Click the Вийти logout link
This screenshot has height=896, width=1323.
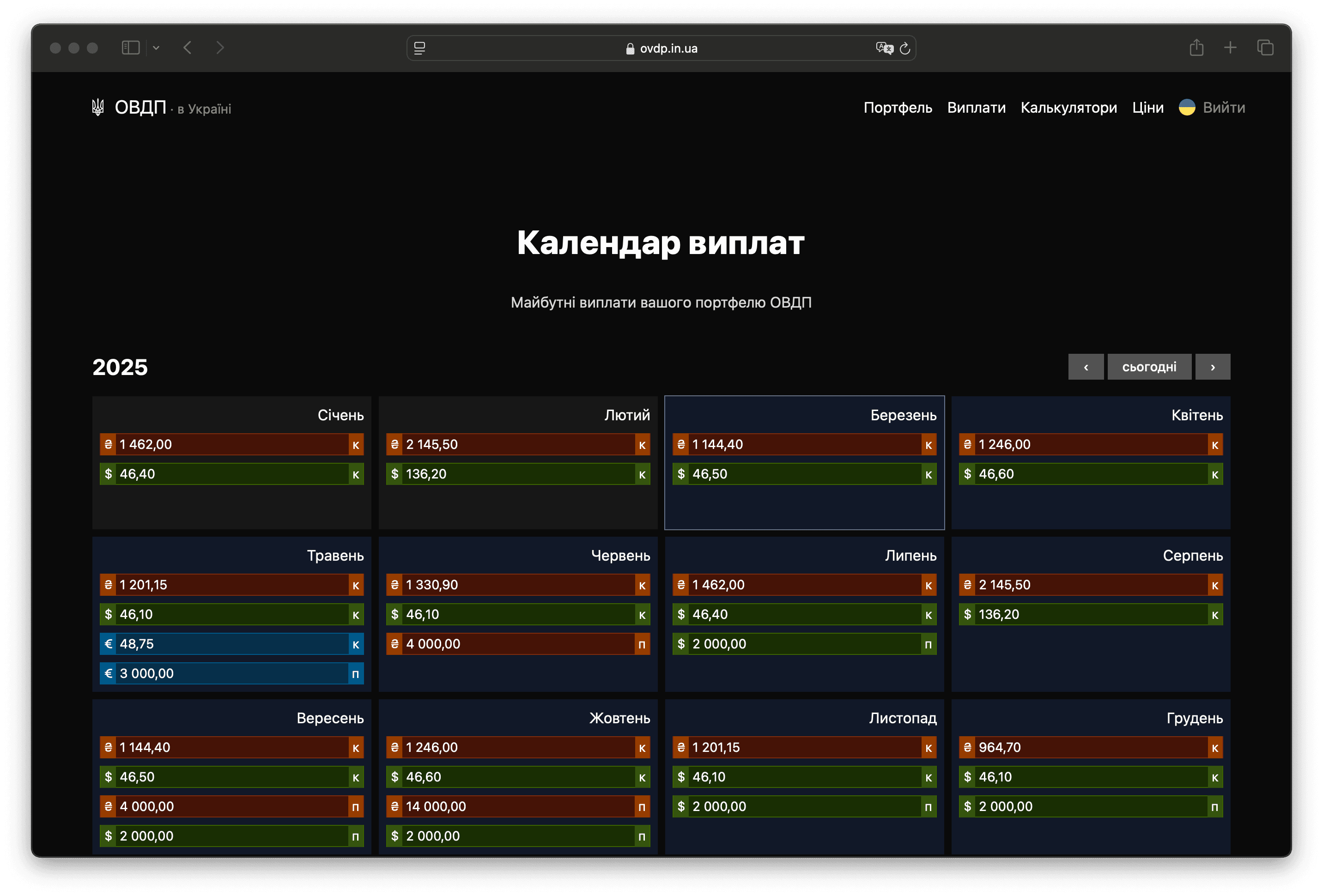[1223, 108]
